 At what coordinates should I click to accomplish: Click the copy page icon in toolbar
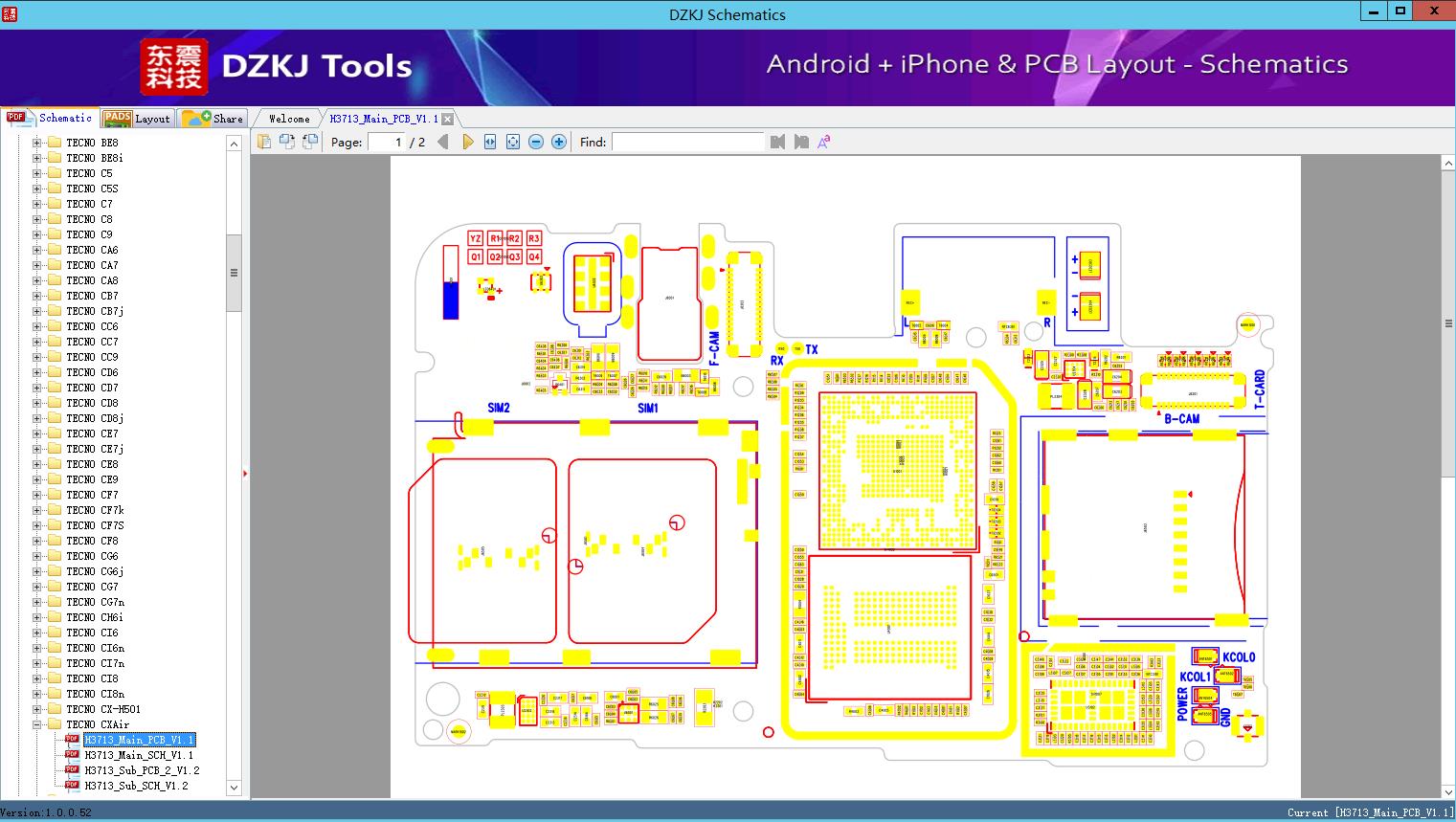tap(263, 142)
